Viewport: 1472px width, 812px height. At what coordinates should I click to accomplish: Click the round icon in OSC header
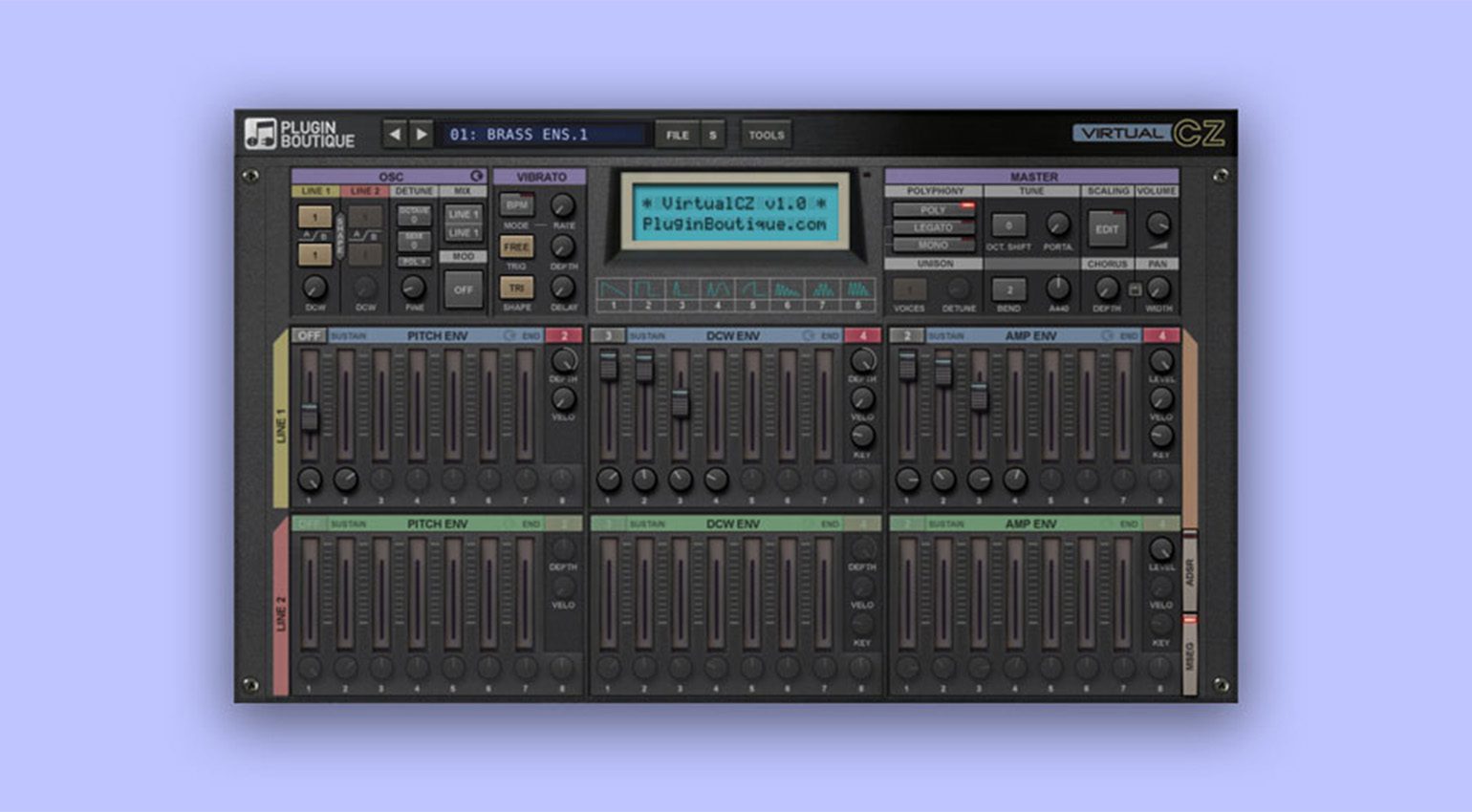[476, 176]
